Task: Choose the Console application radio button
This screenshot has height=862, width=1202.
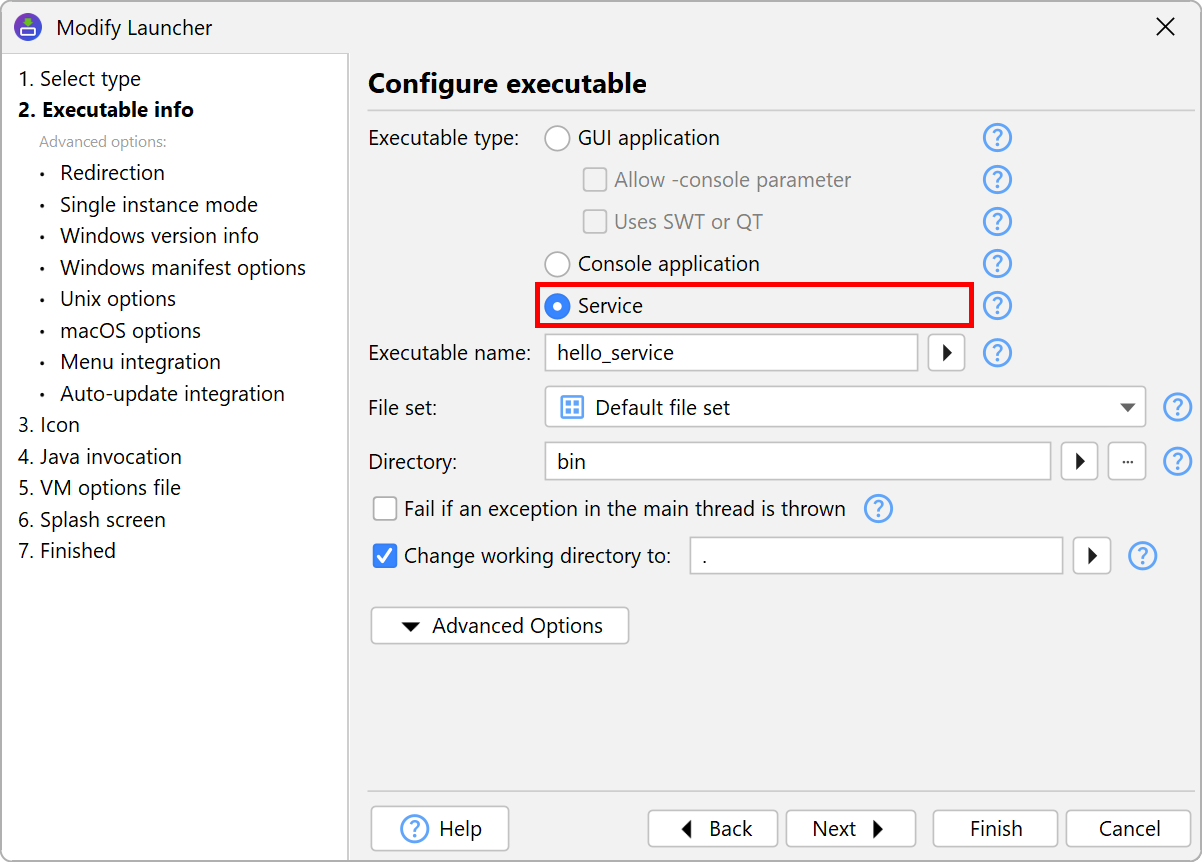Action: pos(557,264)
